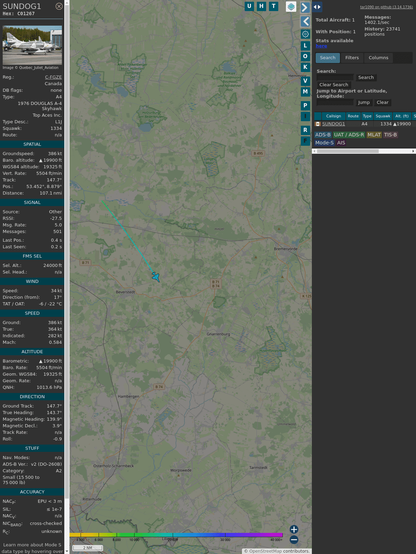Click the H button on map toolbar
Viewport: 416px width, 554px height.
click(261, 6)
